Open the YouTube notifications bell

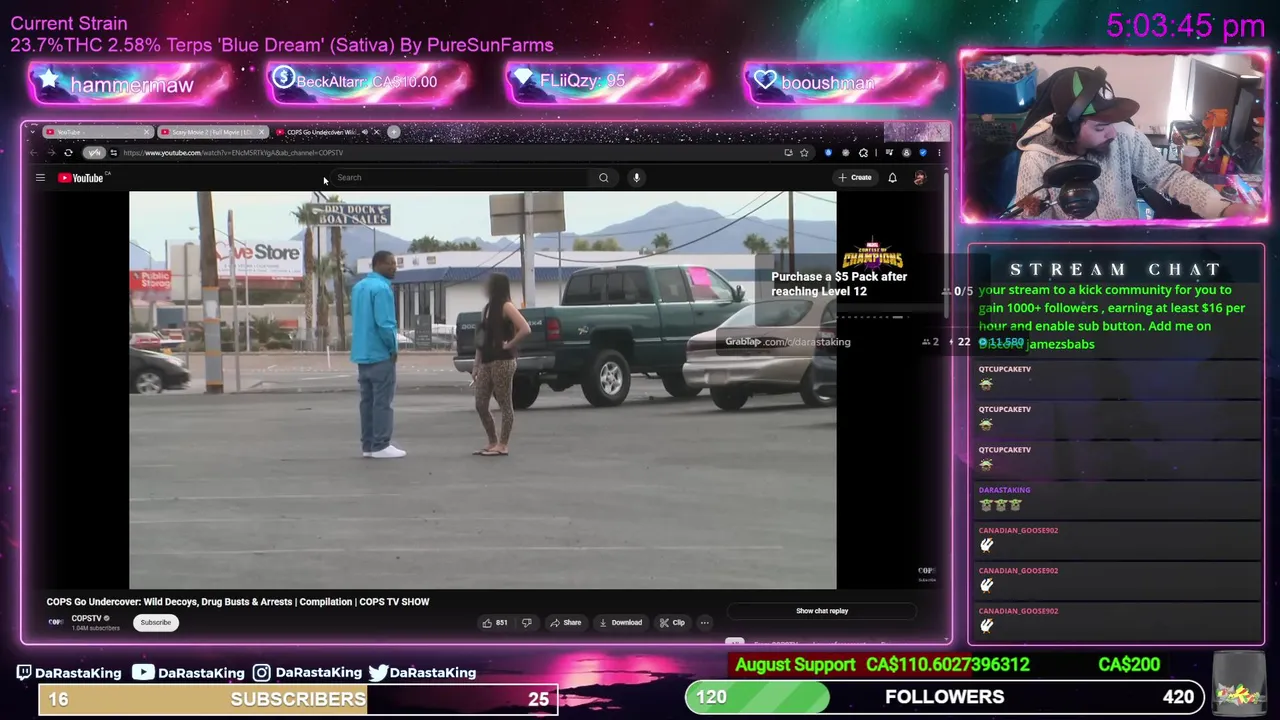pos(892,178)
